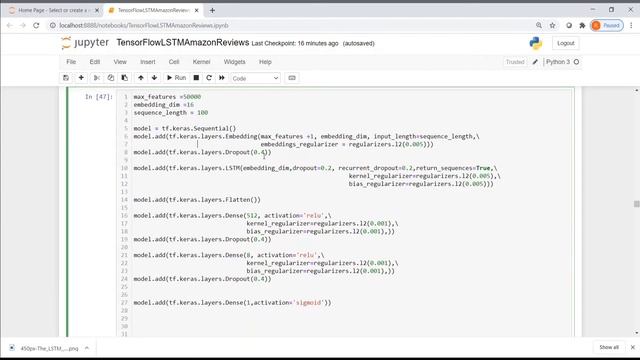The height and width of the screenshot is (360, 640).
Task: Paste cells below using the toolbar icon
Action: tap(124, 78)
